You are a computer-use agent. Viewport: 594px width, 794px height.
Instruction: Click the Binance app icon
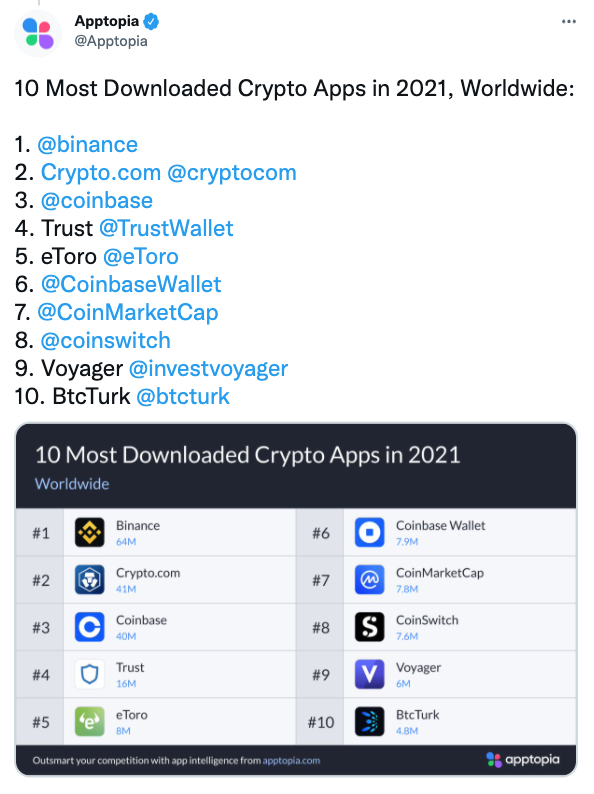point(90,532)
